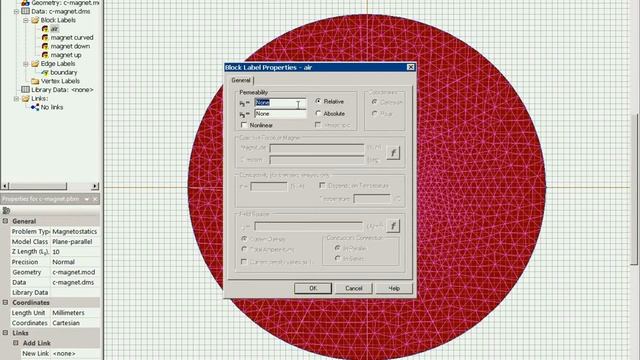Click the Model Class Plane-parallel value
This screenshot has width=640, height=360.
75,242
